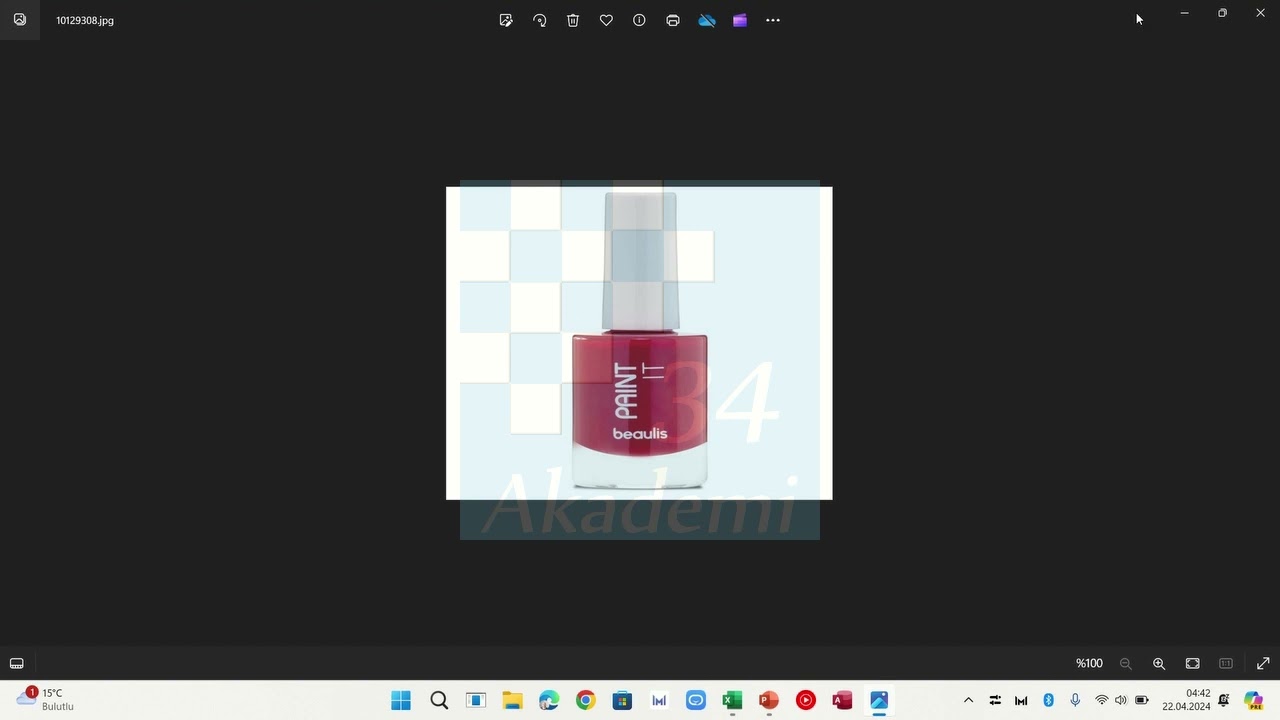
Task: Open File Explorer from taskbar
Action: 512,700
